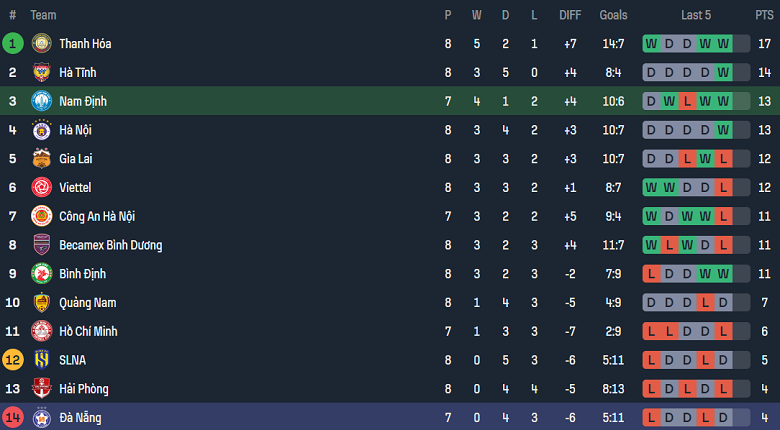The image size is (780, 430).
Task: Open the Gia Lai team logo
Action: point(41,159)
